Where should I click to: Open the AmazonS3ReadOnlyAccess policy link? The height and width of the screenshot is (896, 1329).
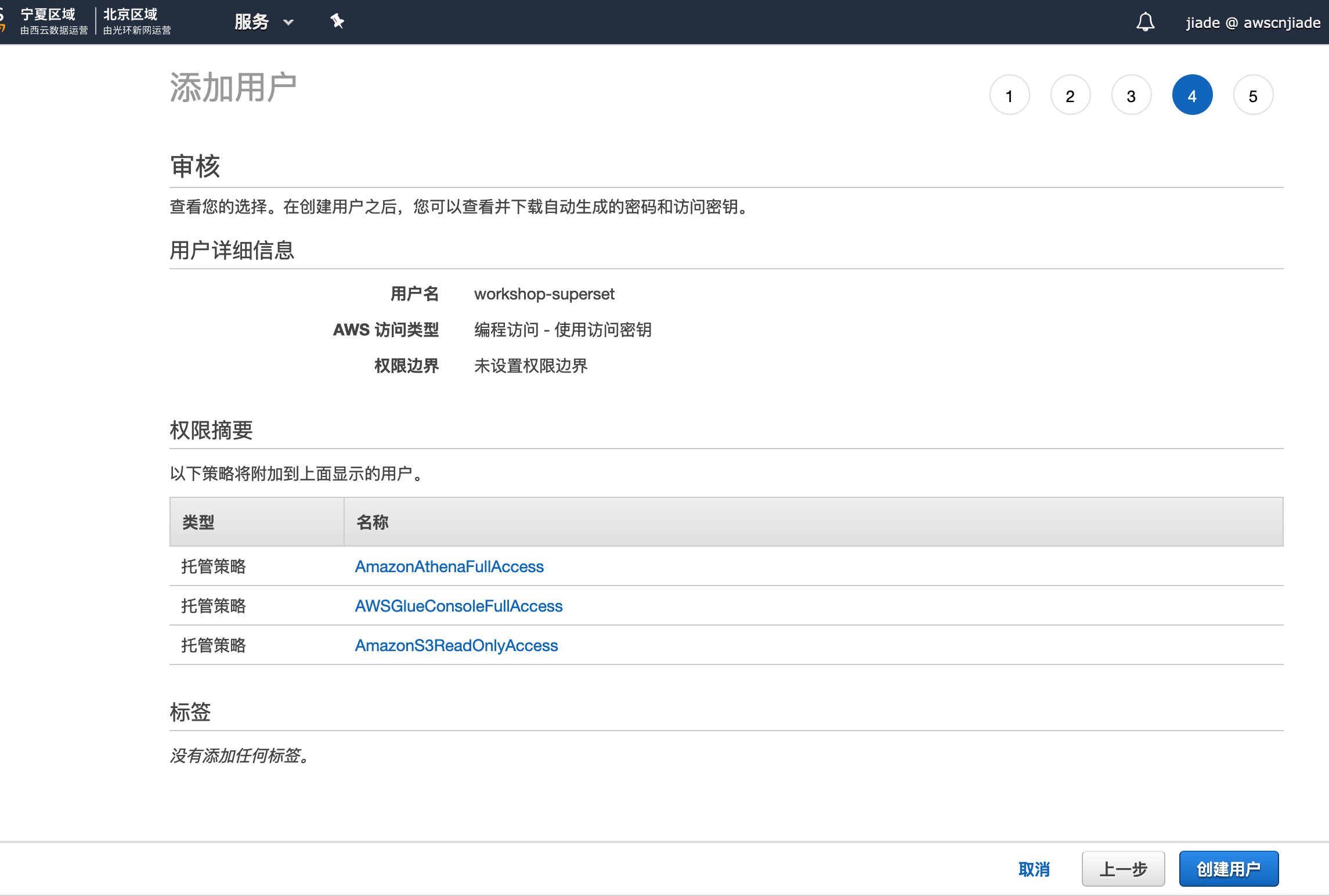(x=456, y=645)
